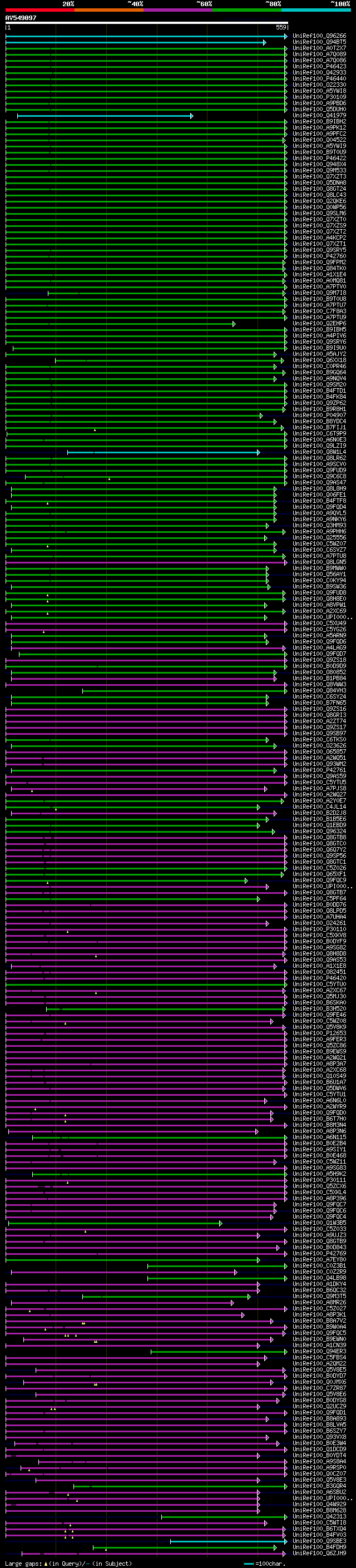356x1568 pixels.
Task: Select hit label UniRef100_B7FN65
Action: (x=319, y=703)
